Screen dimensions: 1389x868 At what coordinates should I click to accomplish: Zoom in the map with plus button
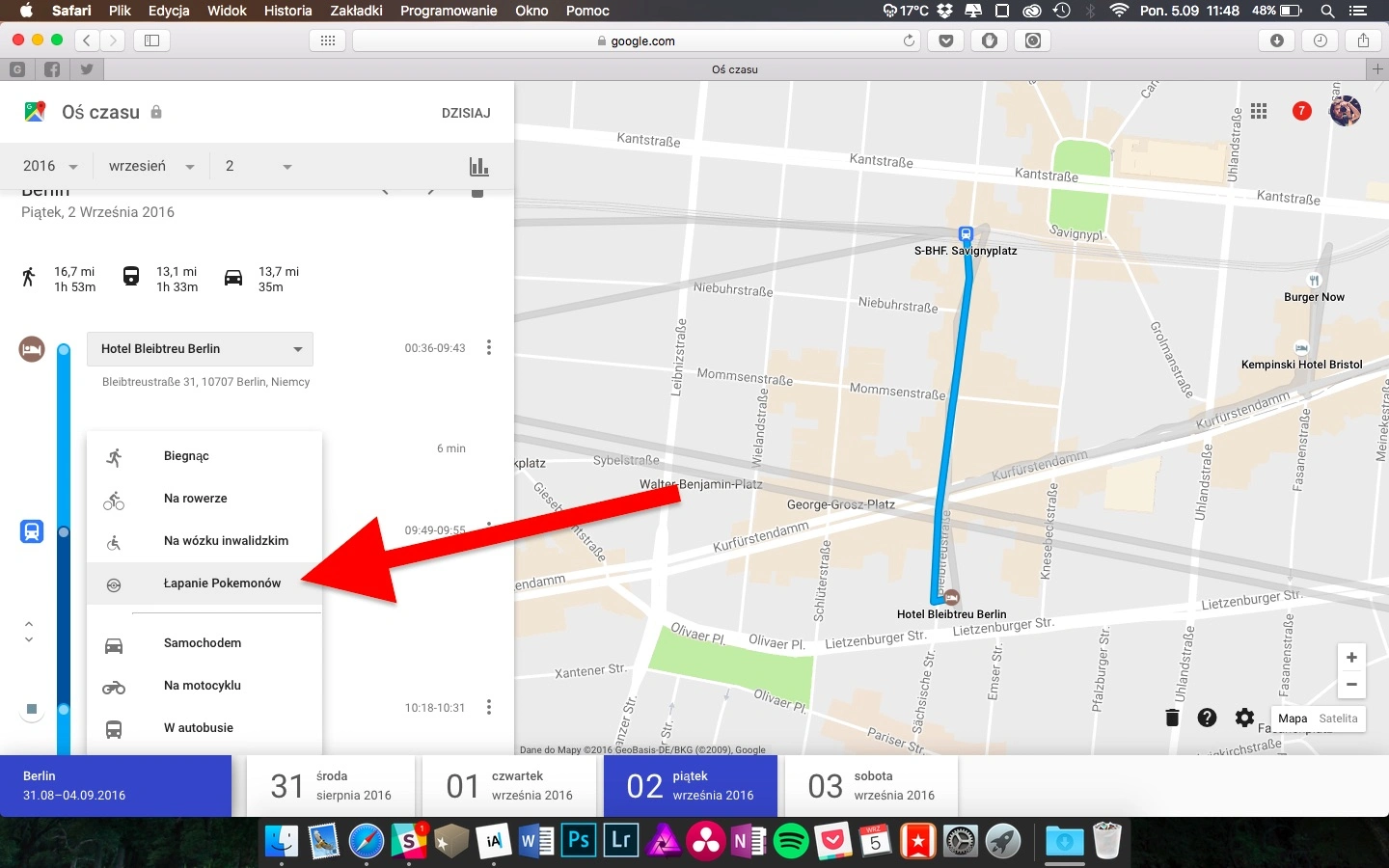tap(1351, 657)
